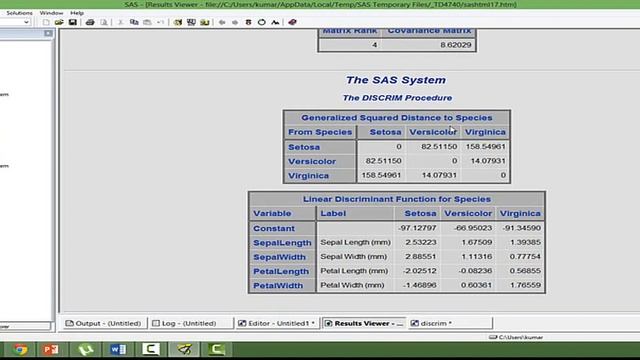Click the value 8.62029 in the top table
640x360 pixels.
coord(456,44)
